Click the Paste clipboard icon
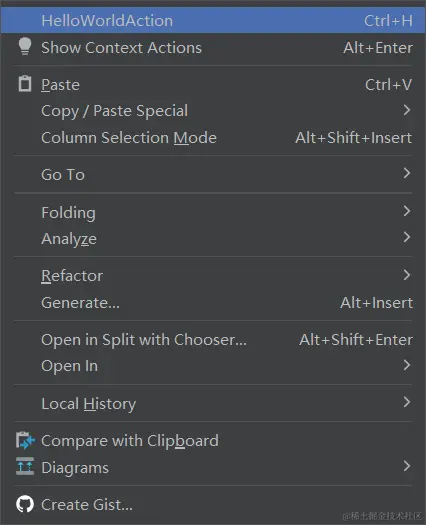 [25, 84]
